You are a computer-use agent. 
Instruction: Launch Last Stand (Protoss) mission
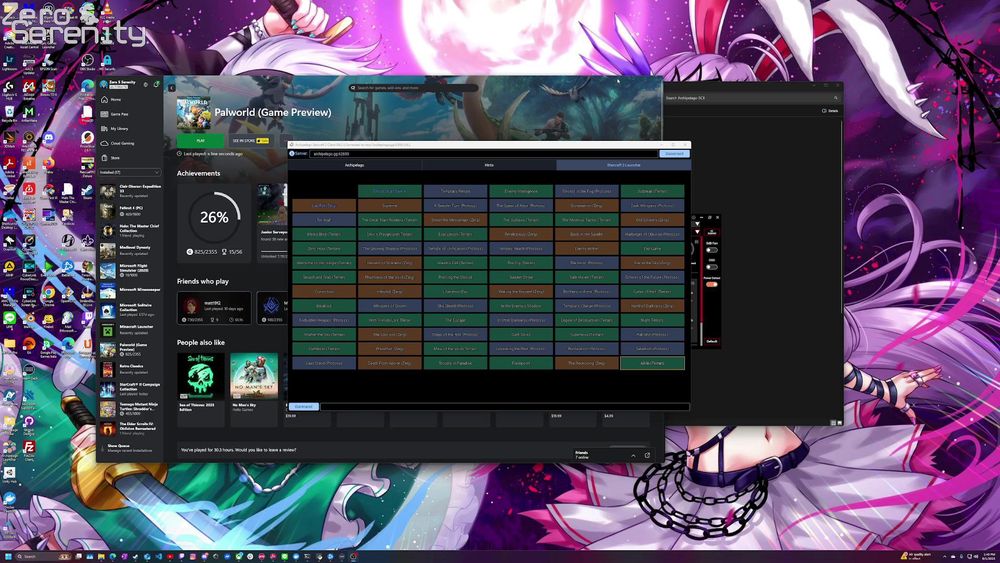[x=324, y=363]
